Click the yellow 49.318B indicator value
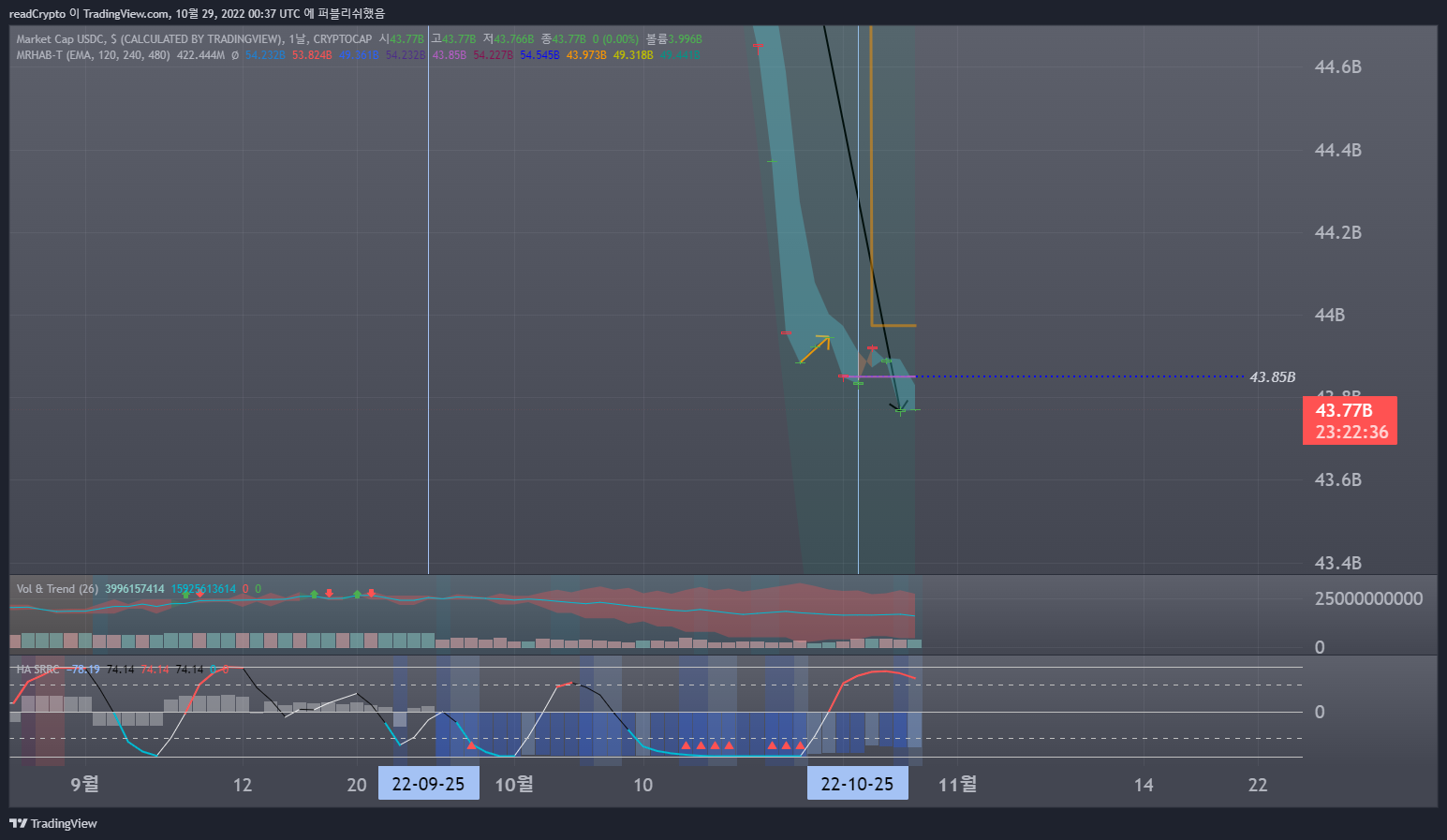 pos(633,55)
